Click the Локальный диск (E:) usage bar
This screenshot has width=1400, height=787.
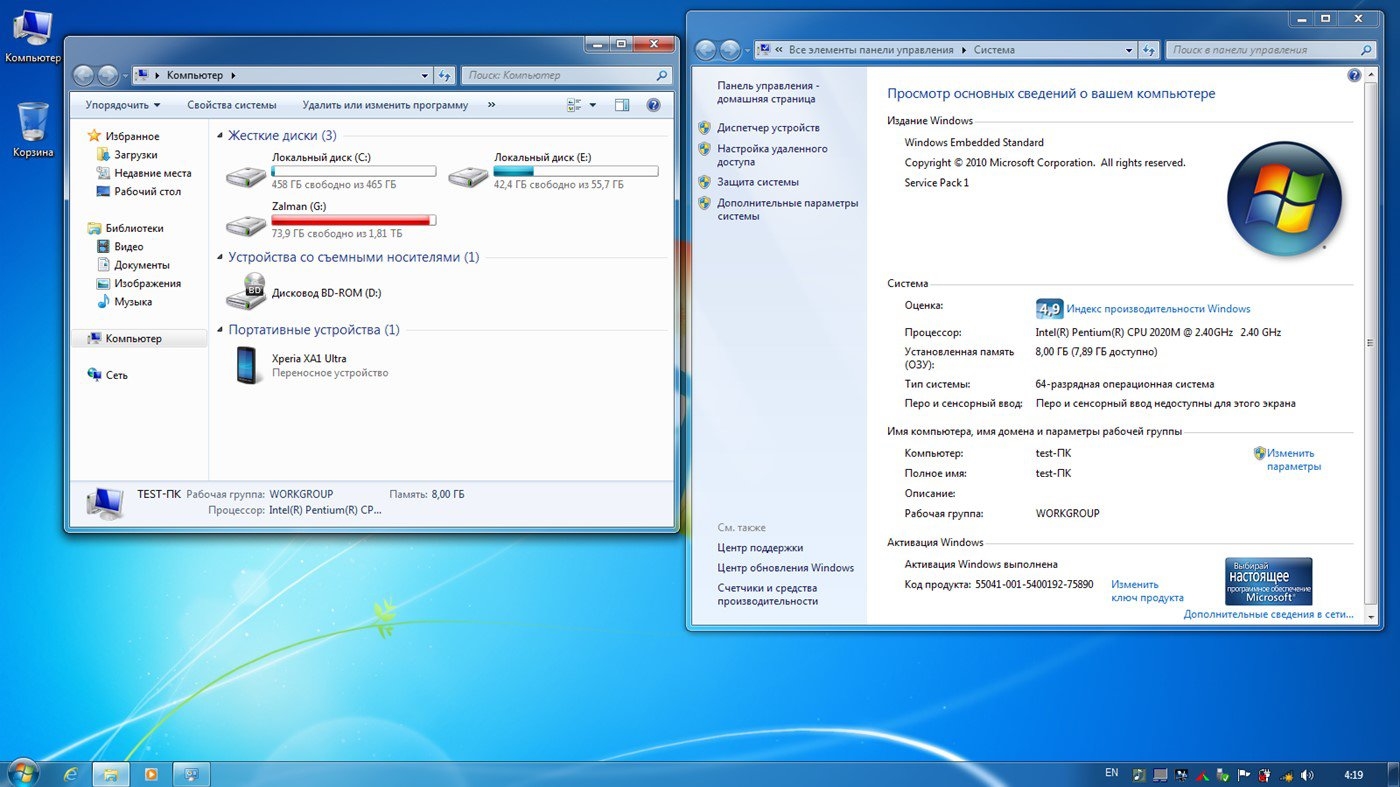(x=576, y=171)
